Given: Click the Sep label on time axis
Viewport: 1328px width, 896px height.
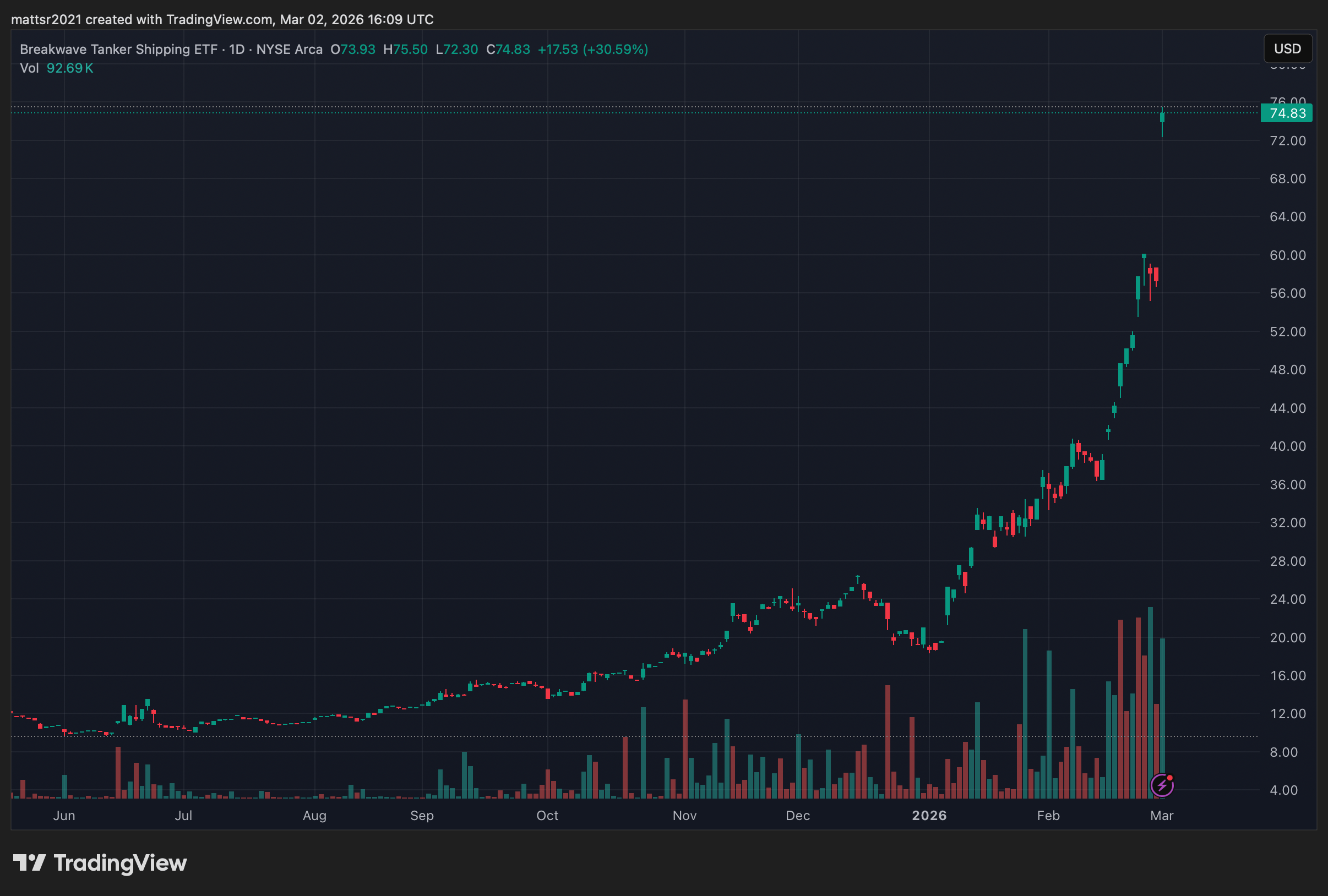Looking at the screenshot, I should [422, 815].
